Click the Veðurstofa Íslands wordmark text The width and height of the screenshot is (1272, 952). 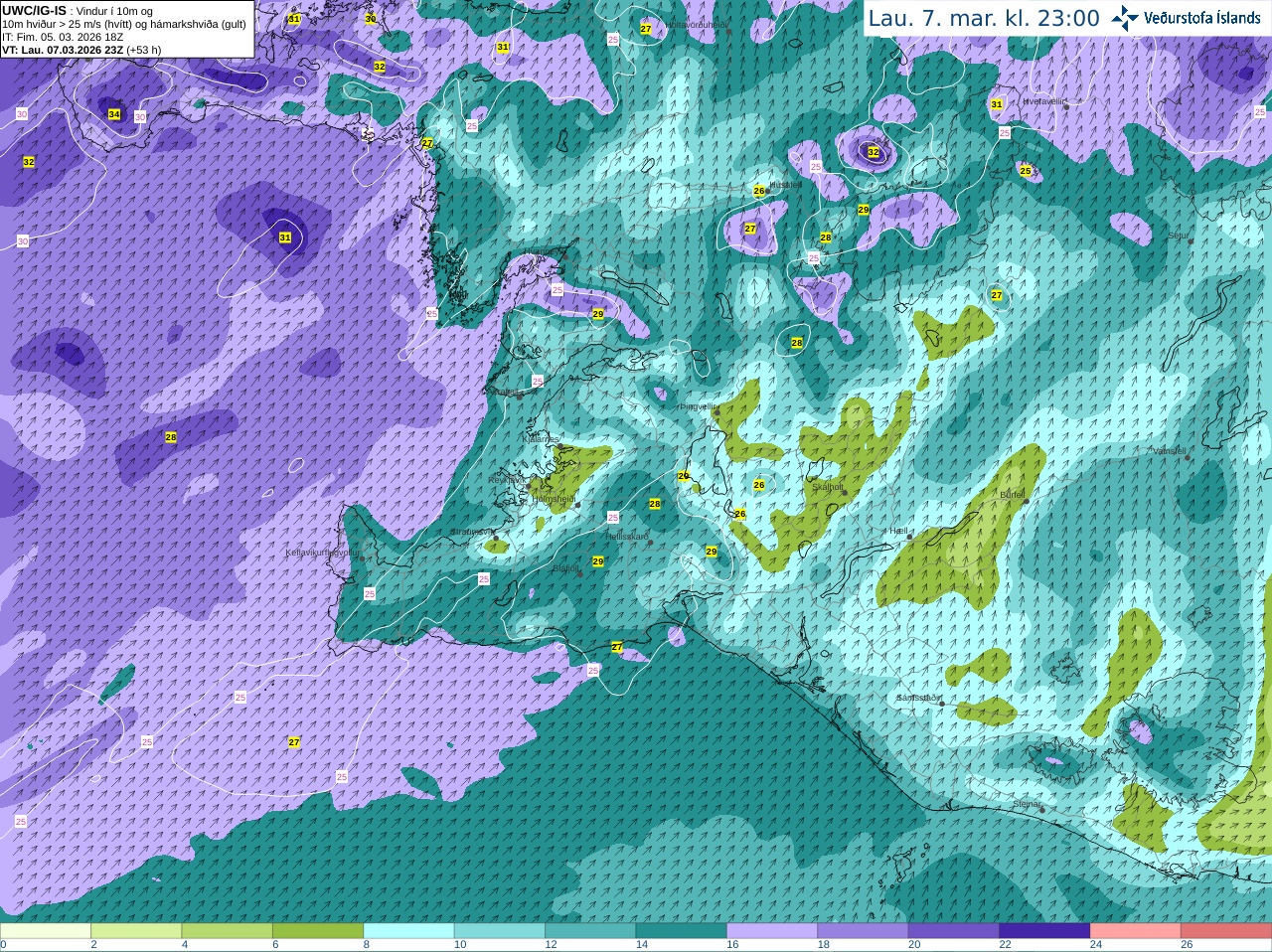(x=1202, y=18)
